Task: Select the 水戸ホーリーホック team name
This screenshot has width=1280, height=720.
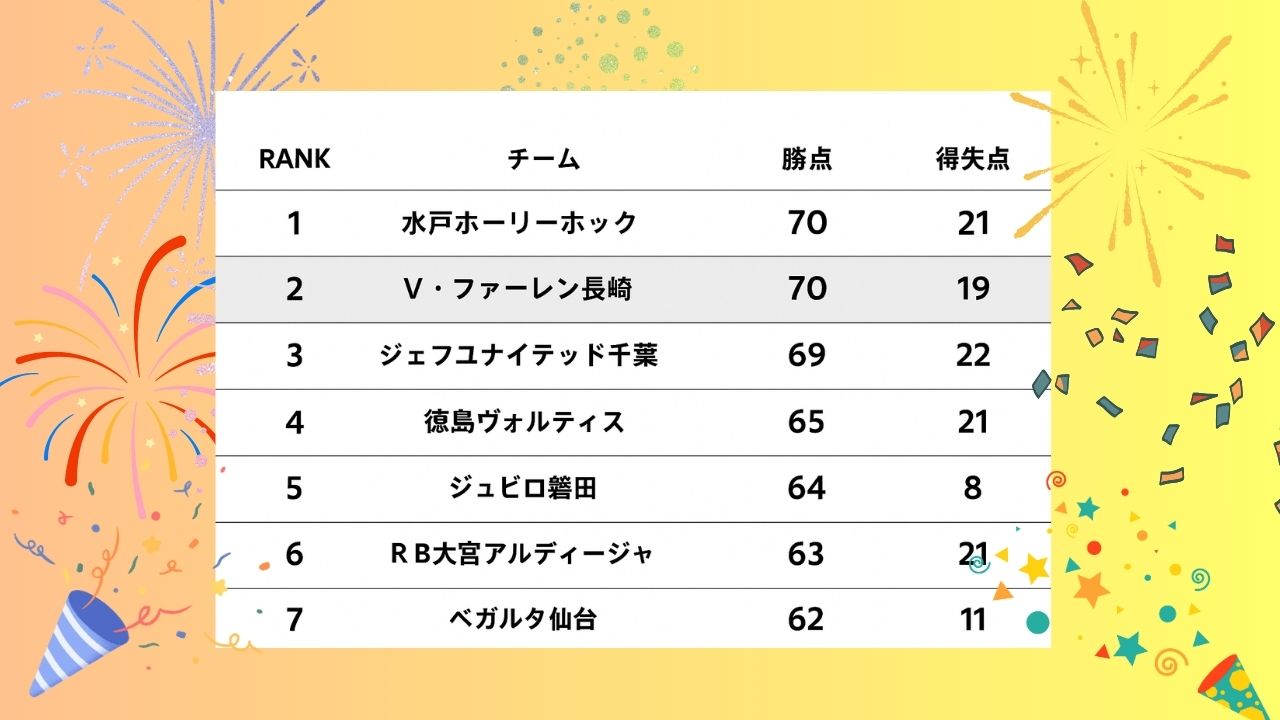Action: [x=519, y=223]
